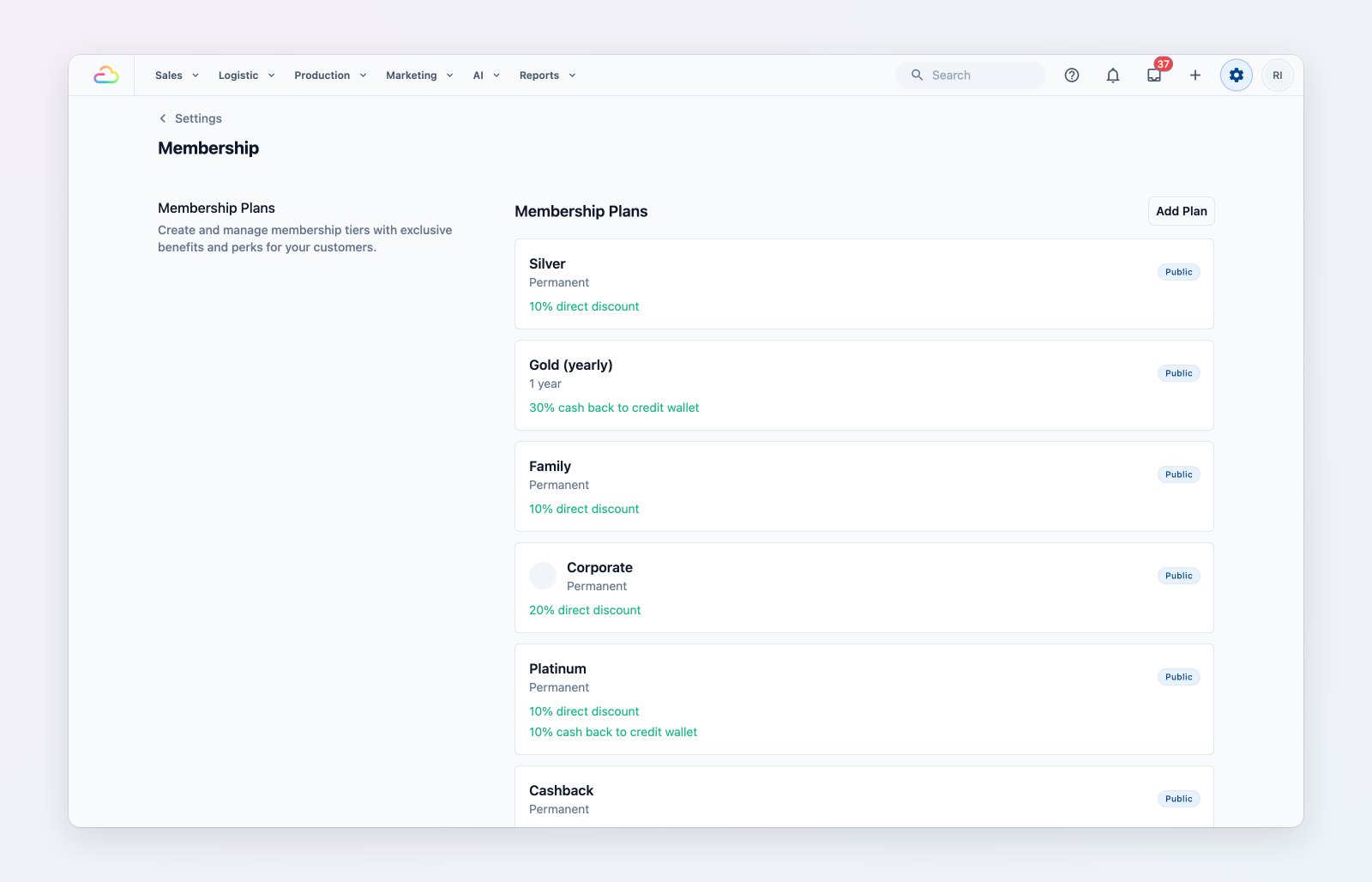Open the Corporate plan title
1372x882 pixels.
tap(599, 567)
